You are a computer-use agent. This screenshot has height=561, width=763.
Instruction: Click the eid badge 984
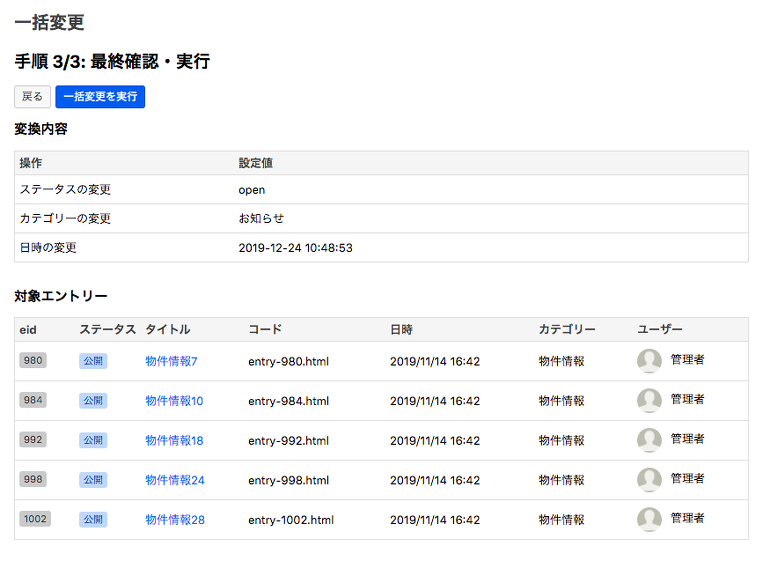[33, 401]
